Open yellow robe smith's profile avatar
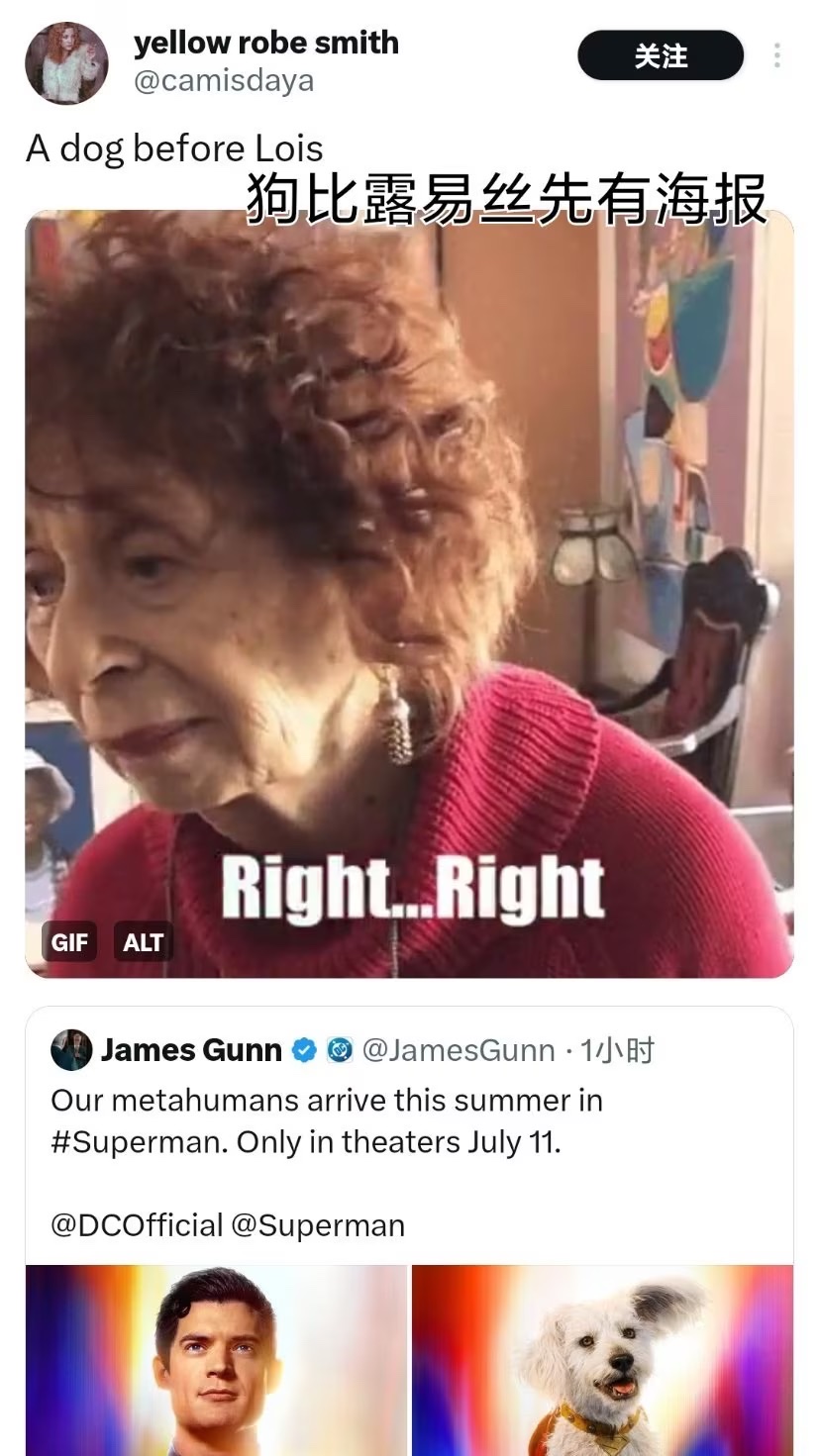 coord(66,63)
